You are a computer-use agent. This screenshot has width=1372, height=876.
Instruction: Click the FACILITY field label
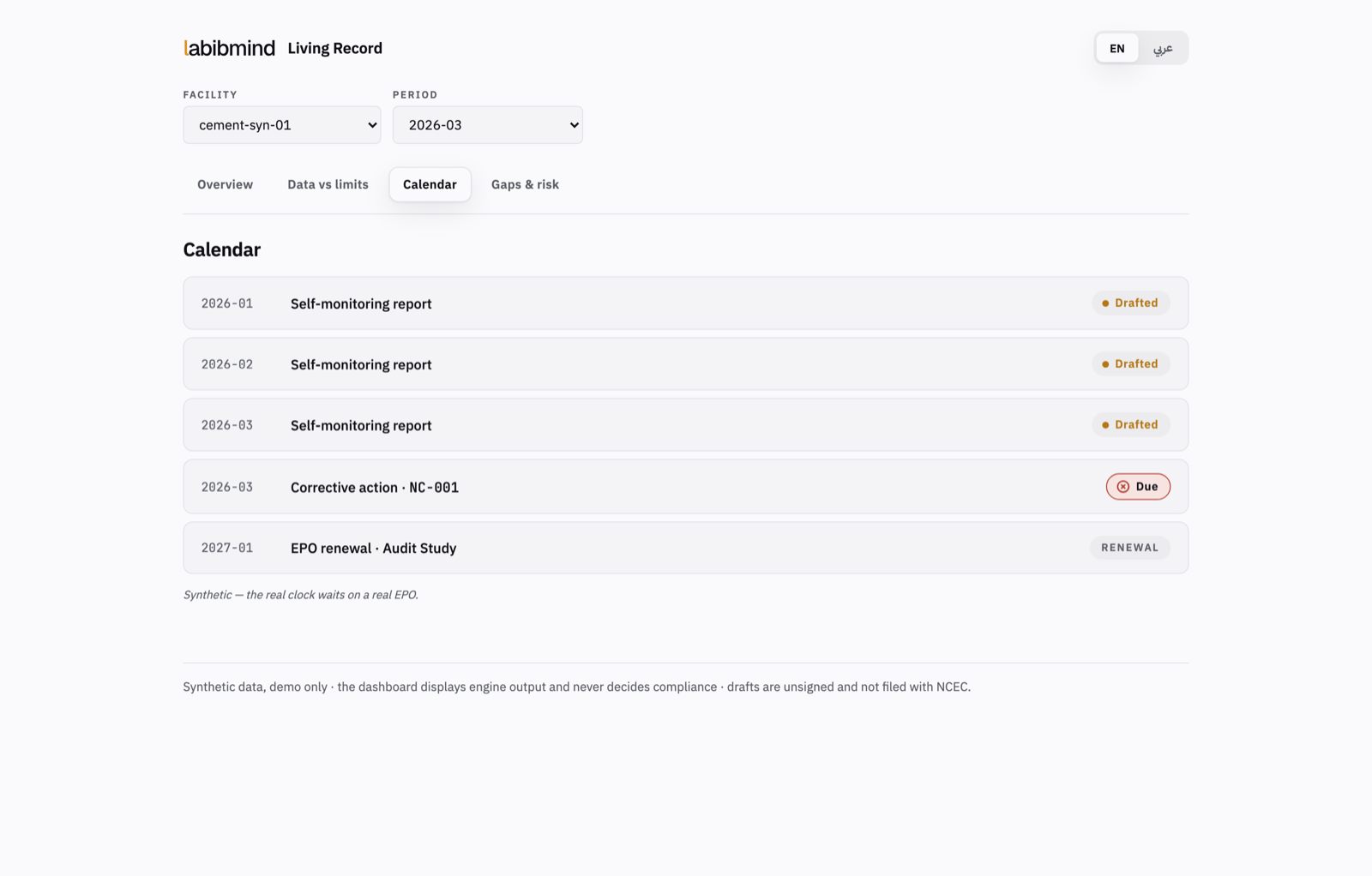(x=210, y=94)
